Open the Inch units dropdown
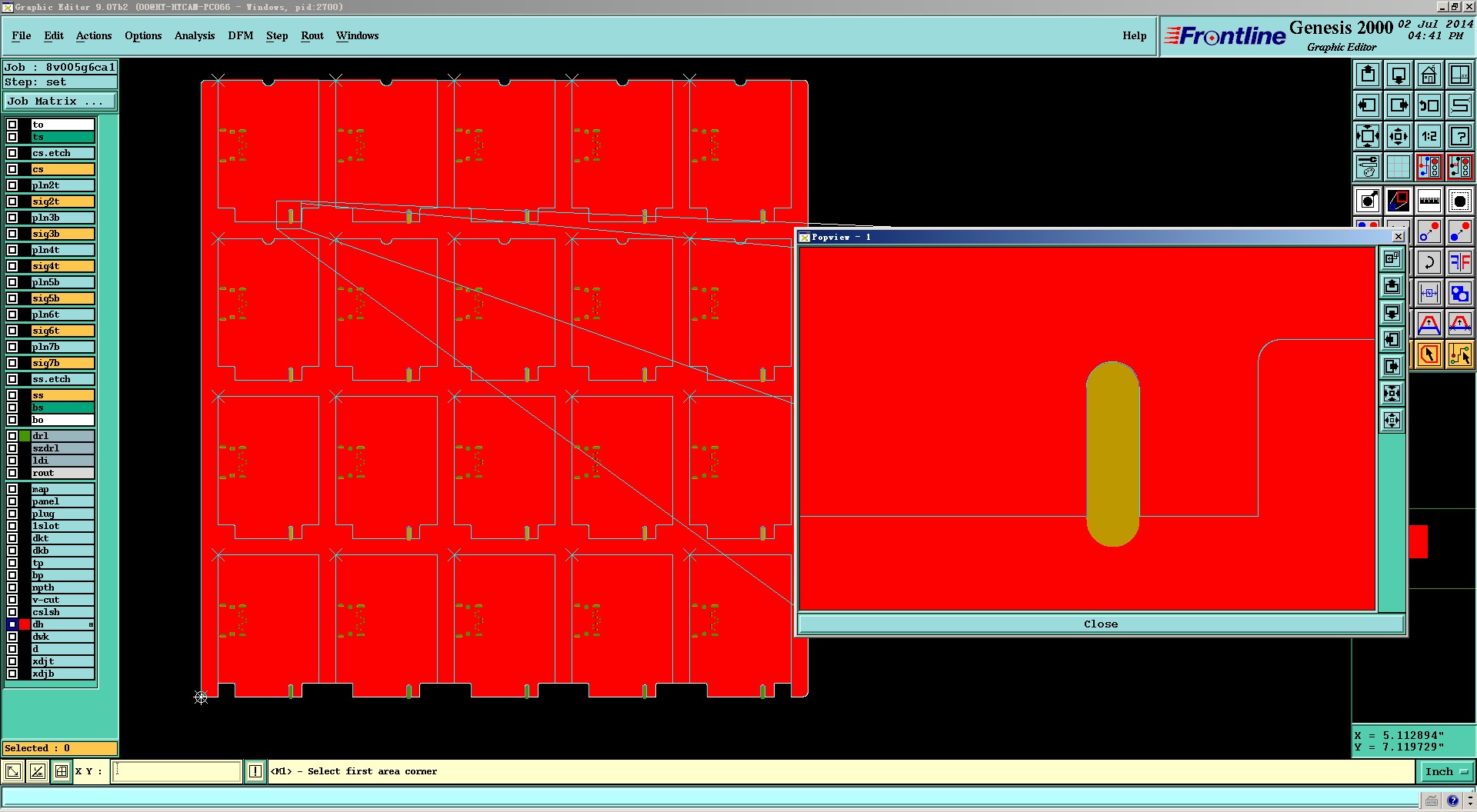Screen dimensions: 1477x812 pyautogui.click(x=1446, y=771)
